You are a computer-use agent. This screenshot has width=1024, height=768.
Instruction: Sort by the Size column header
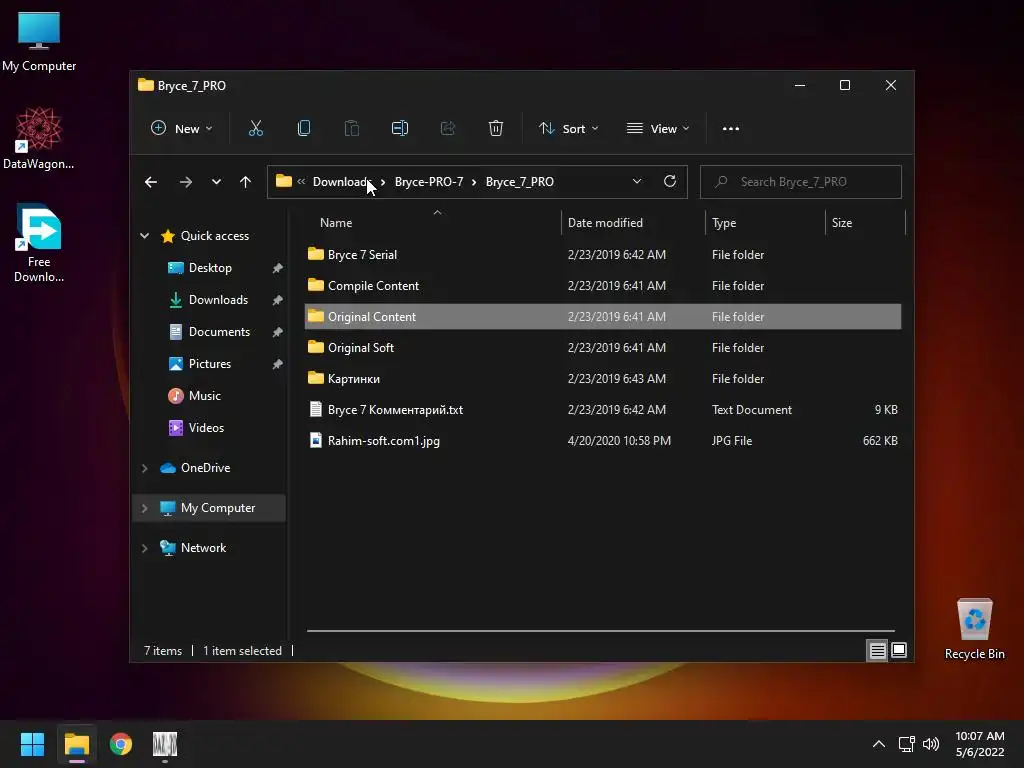[865, 223]
